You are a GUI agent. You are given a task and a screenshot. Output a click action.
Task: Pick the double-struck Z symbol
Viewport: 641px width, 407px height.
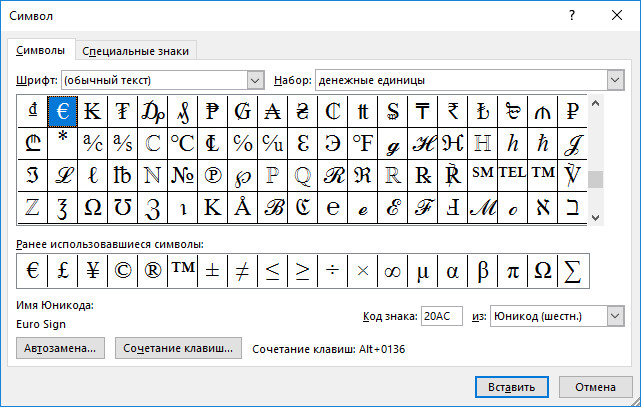tap(33, 208)
